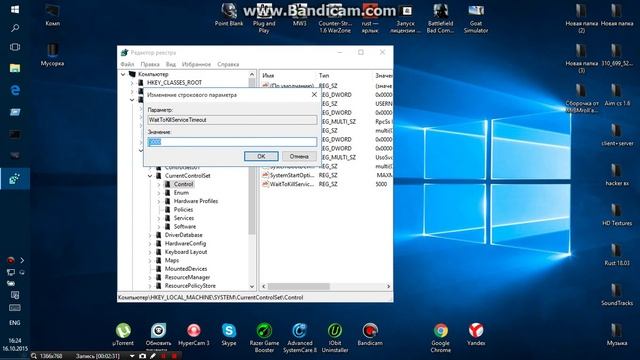The height and width of the screenshot is (360, 640).
Task: Click the values pane horizontal scrollbar thumb
Action: click(x=298, y=287)
